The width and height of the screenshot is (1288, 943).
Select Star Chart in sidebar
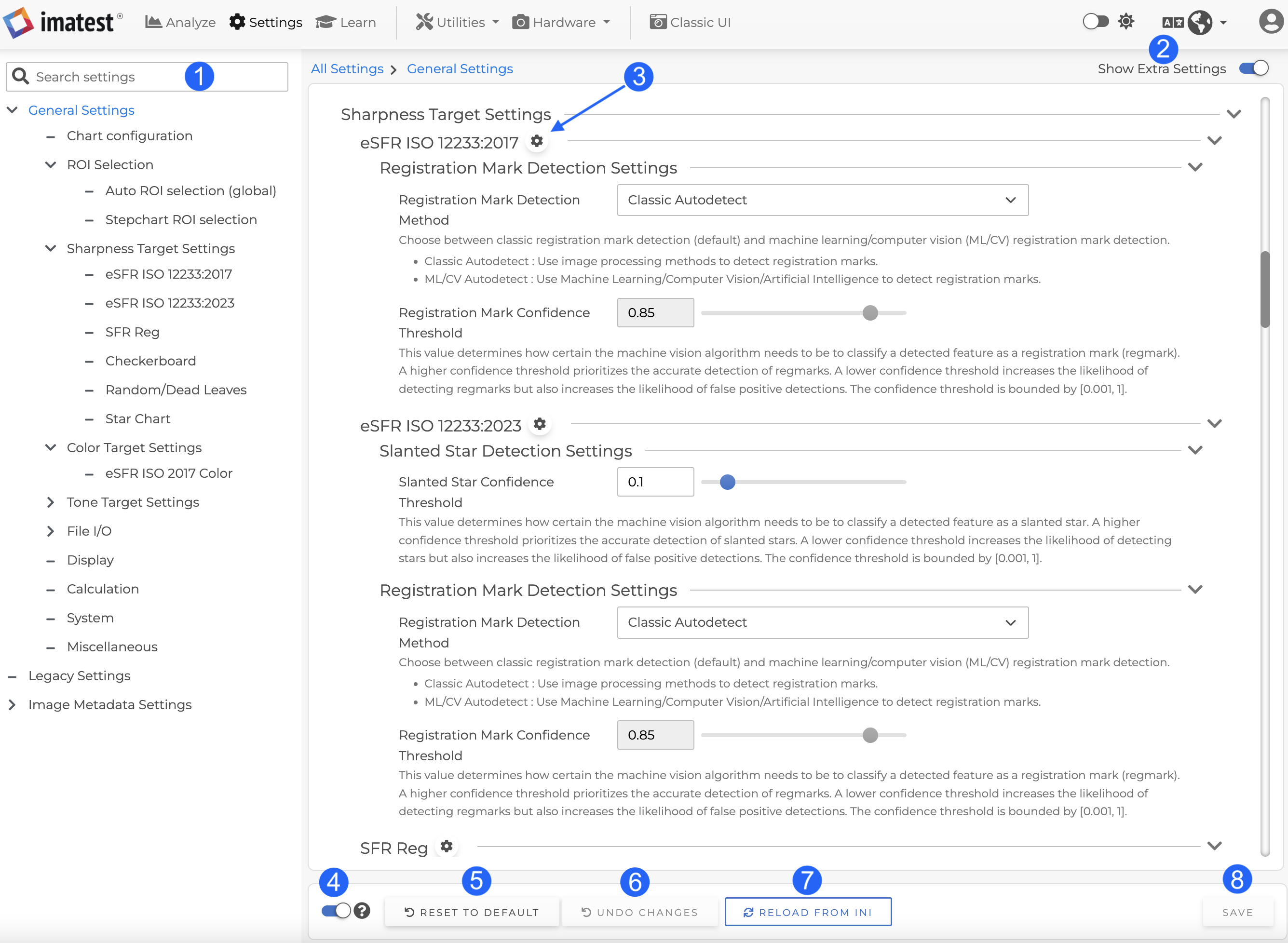(x=137, y=419)
